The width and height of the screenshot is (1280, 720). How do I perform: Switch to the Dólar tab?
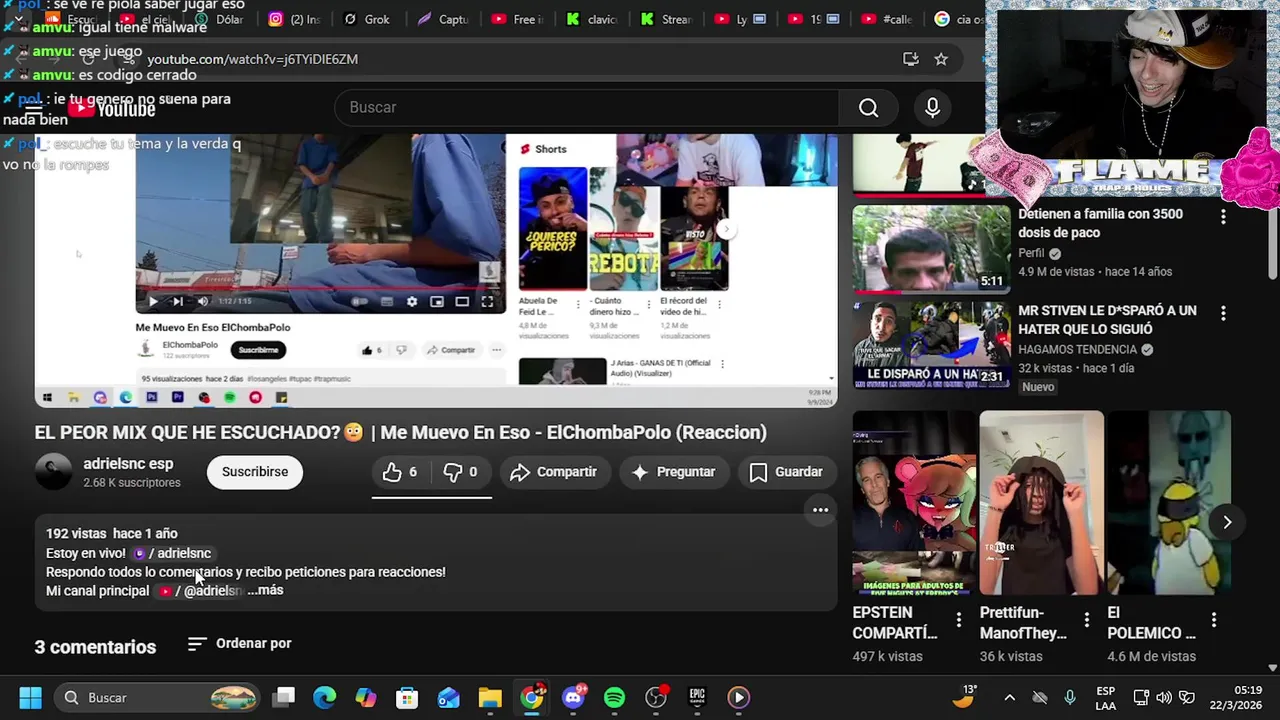pos(218,19)
